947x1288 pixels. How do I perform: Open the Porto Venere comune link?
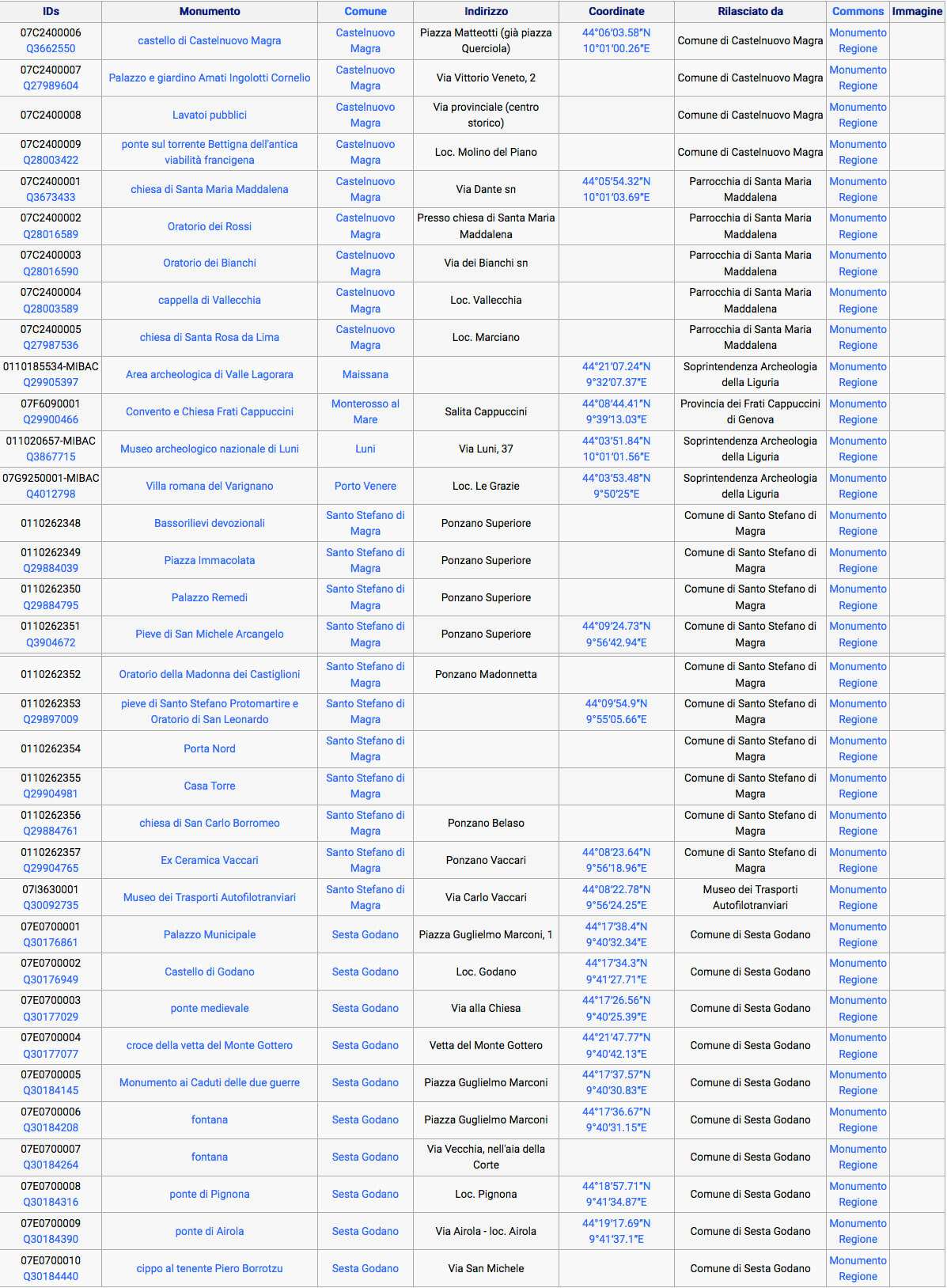(x=366, y=486)
